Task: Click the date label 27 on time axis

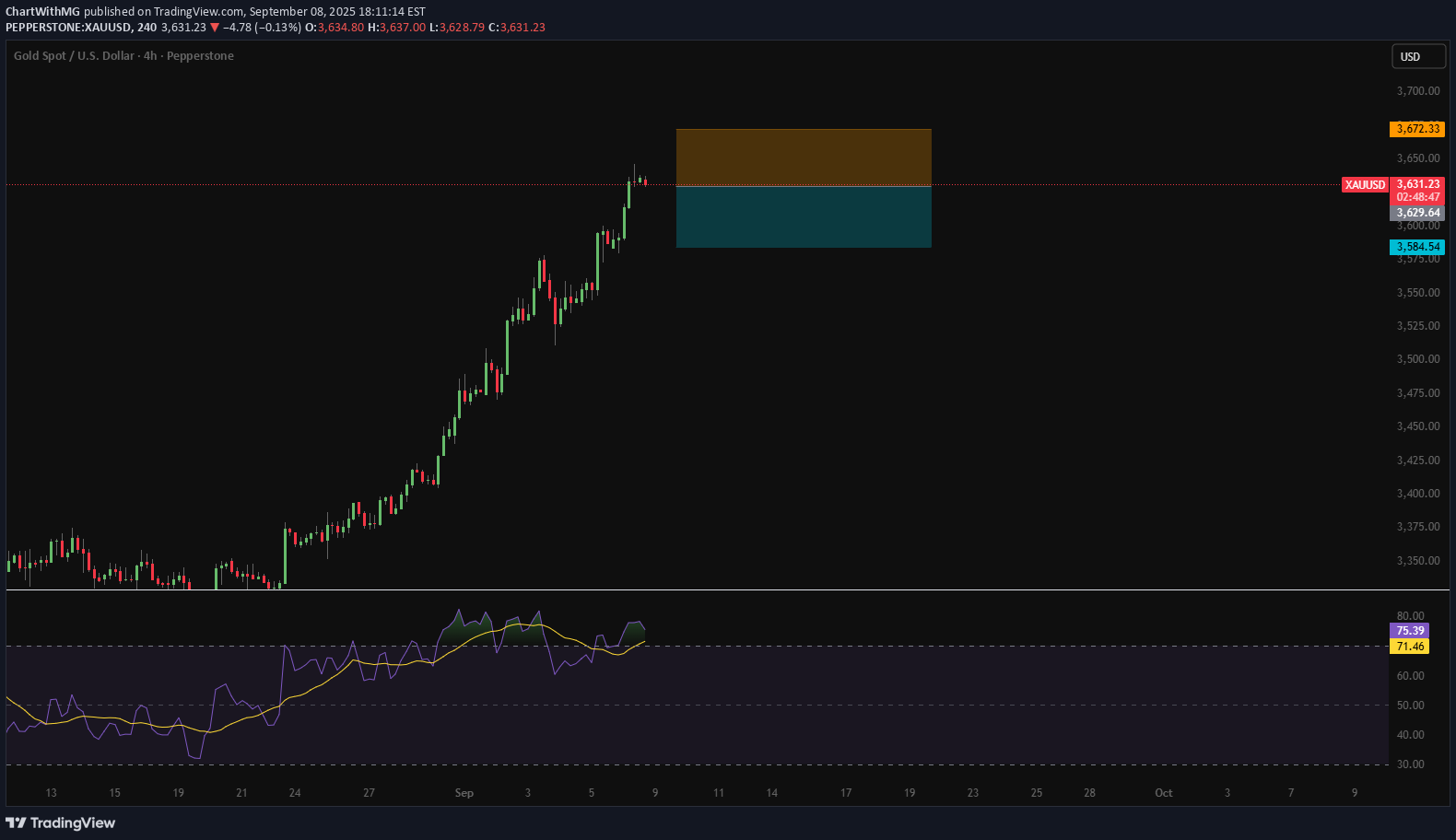Action: [369, 793]
